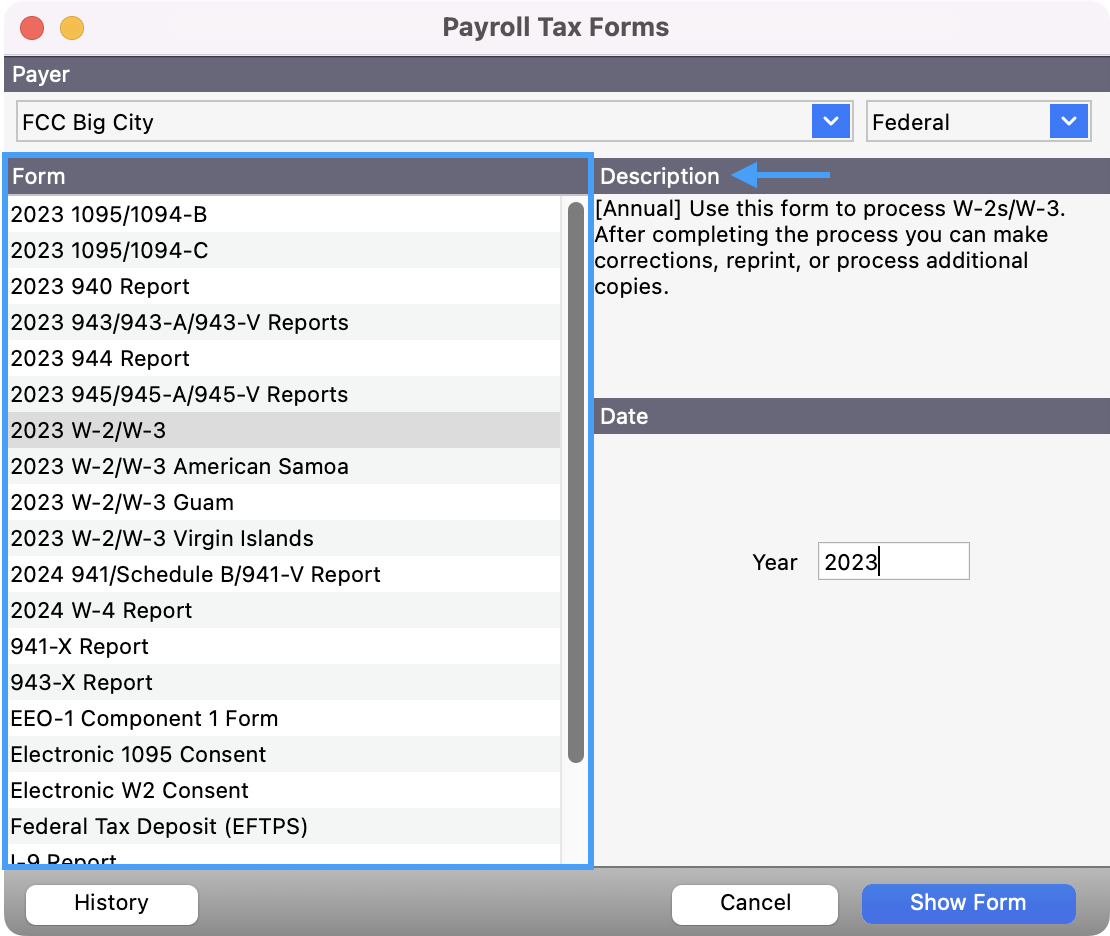Choose the 2023 940 Report

tap(100, 286)
